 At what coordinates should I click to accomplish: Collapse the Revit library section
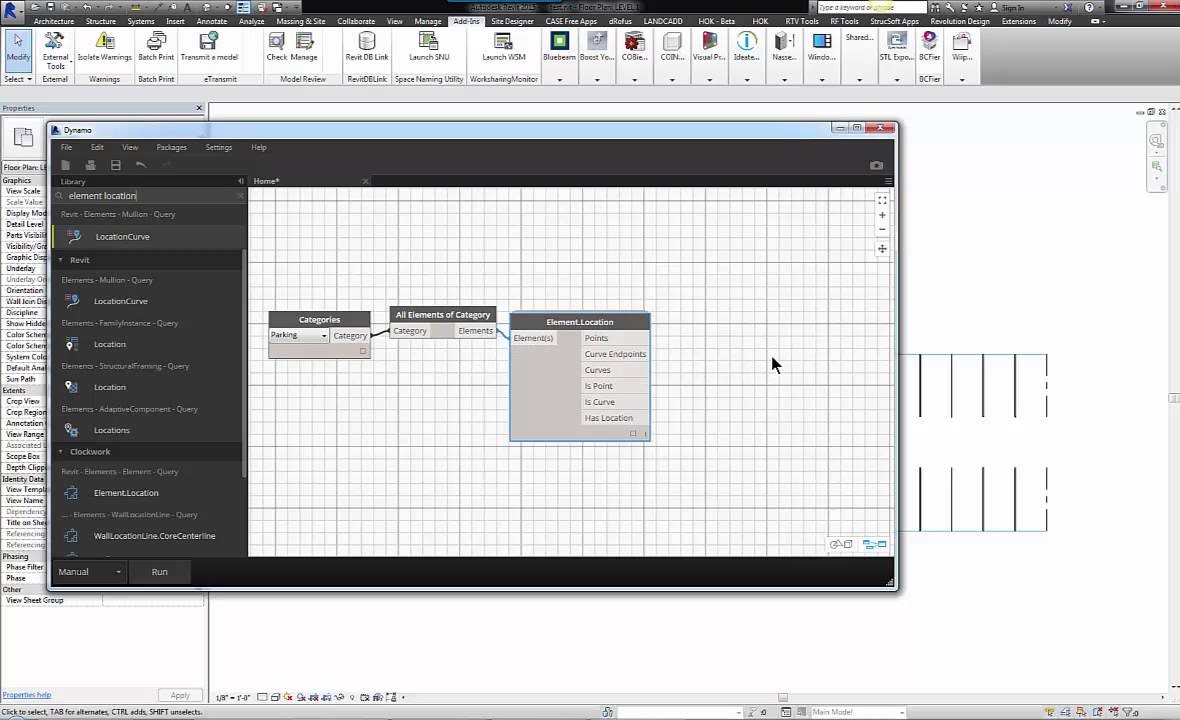(x=61, y=260)
